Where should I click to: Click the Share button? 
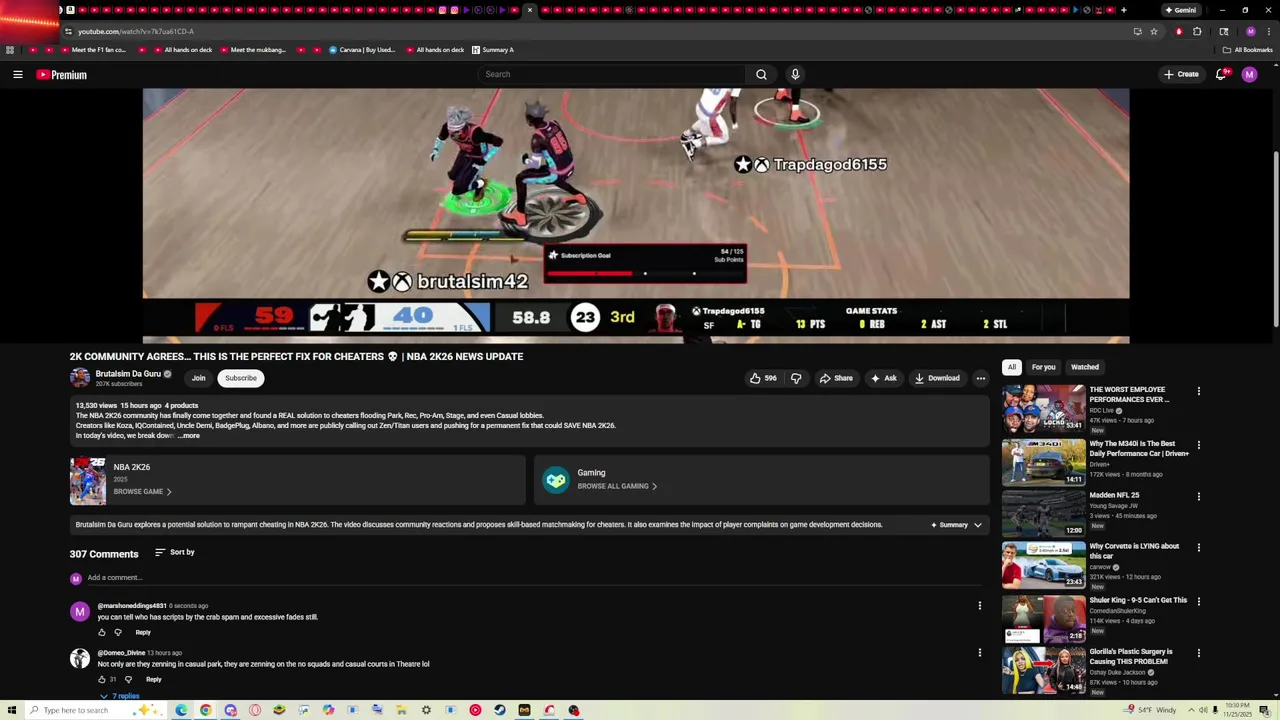pos(836,378)
